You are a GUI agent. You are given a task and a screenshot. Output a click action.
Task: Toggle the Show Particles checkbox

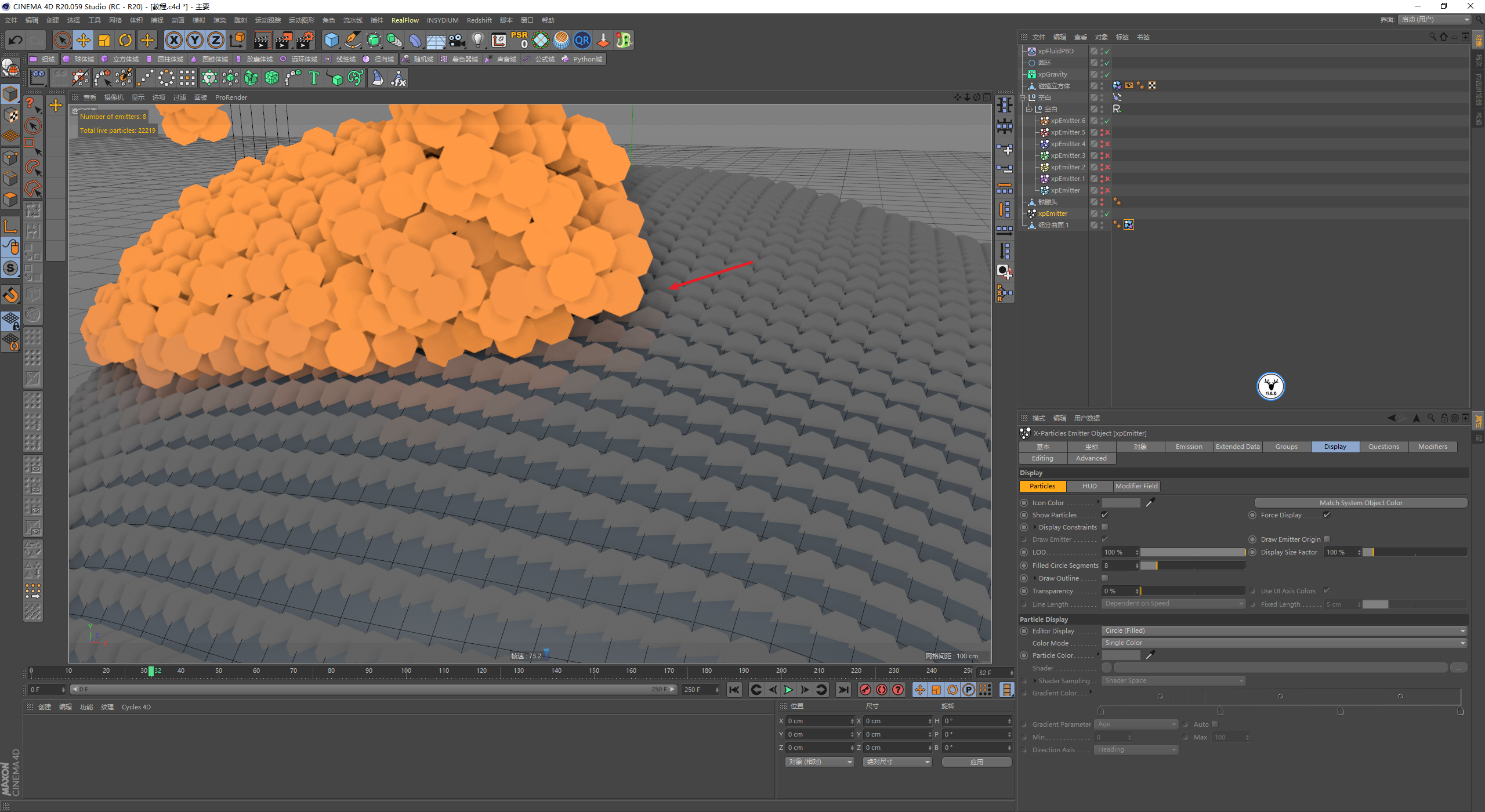point(1104,515)
